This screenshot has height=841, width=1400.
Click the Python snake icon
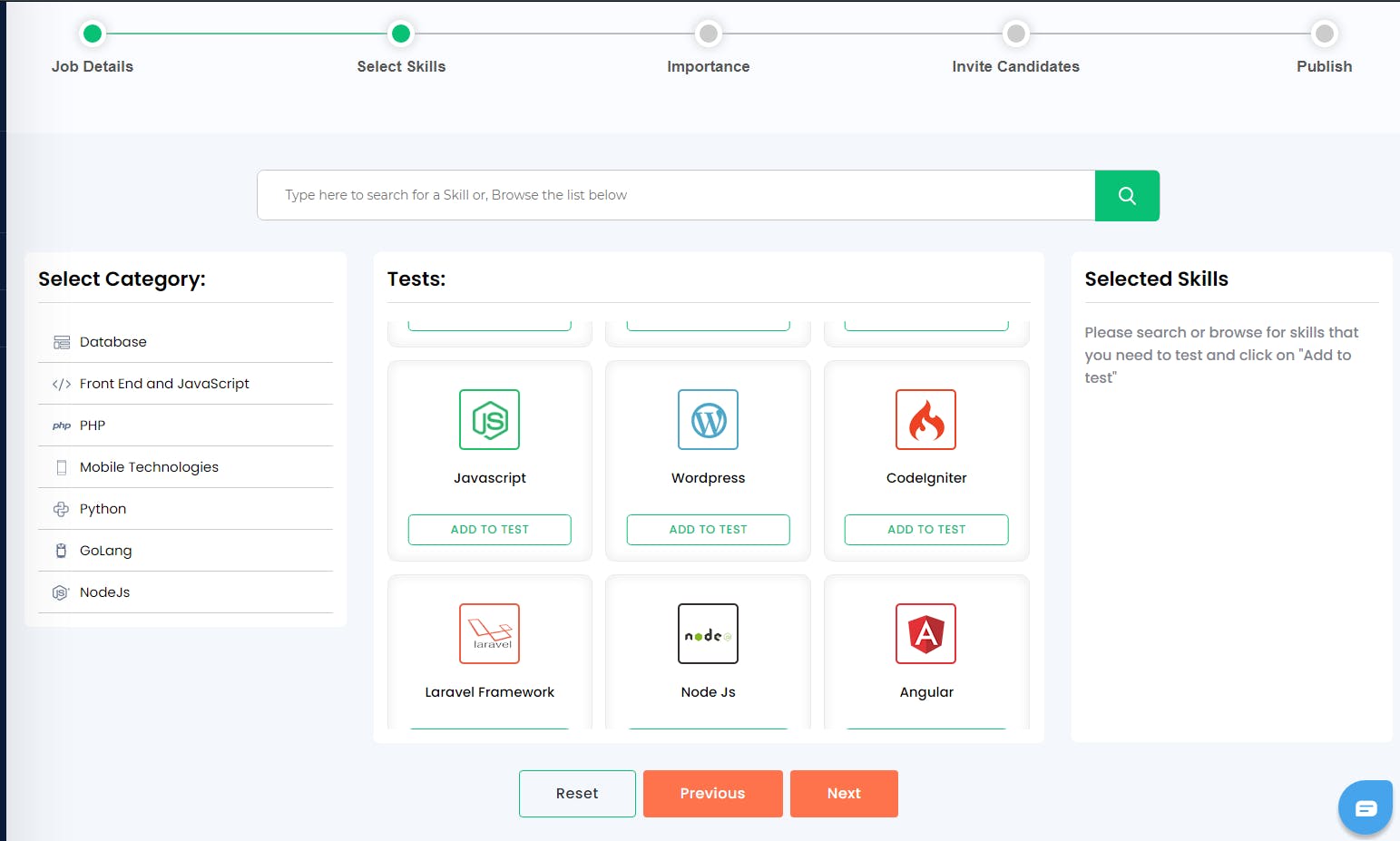point(62,509)
